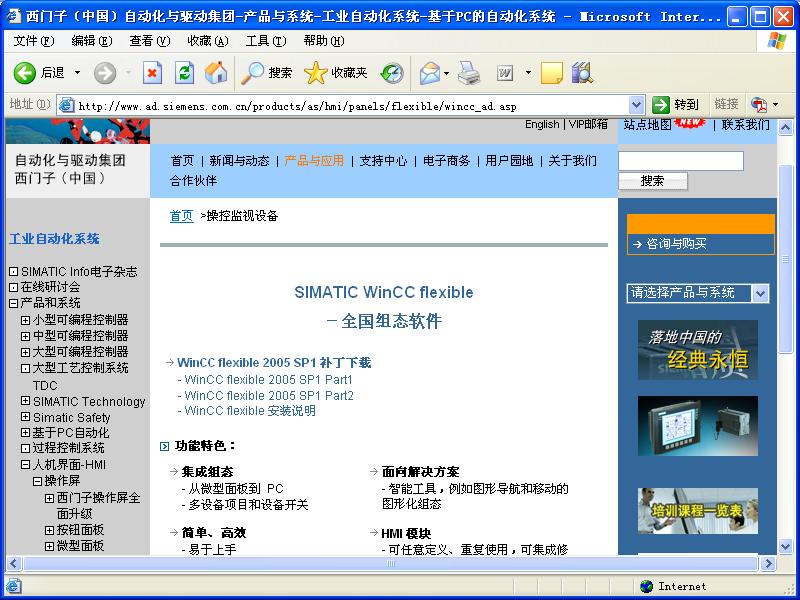
Task: Click the Back arrow toolbar icon
Action: click(x=26, y=73)
